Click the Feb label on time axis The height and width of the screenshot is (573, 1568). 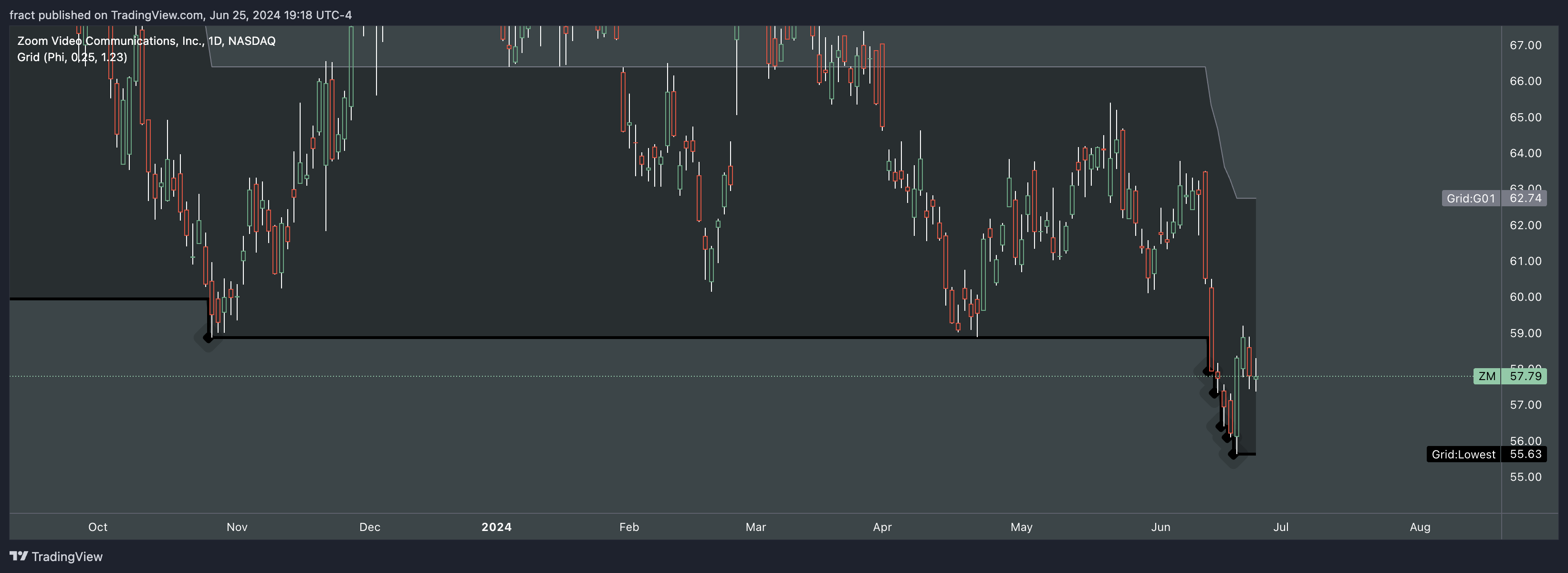tap(629, 527)
